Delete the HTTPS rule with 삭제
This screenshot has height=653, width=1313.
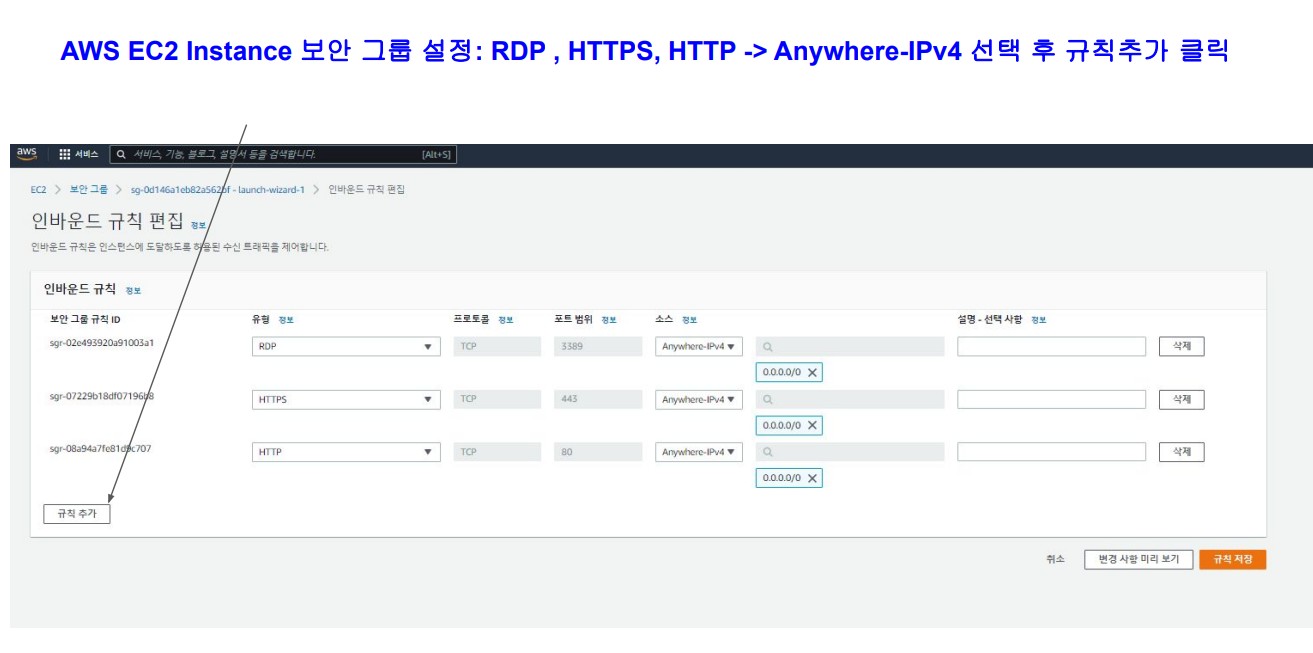tap(1182, 399)
